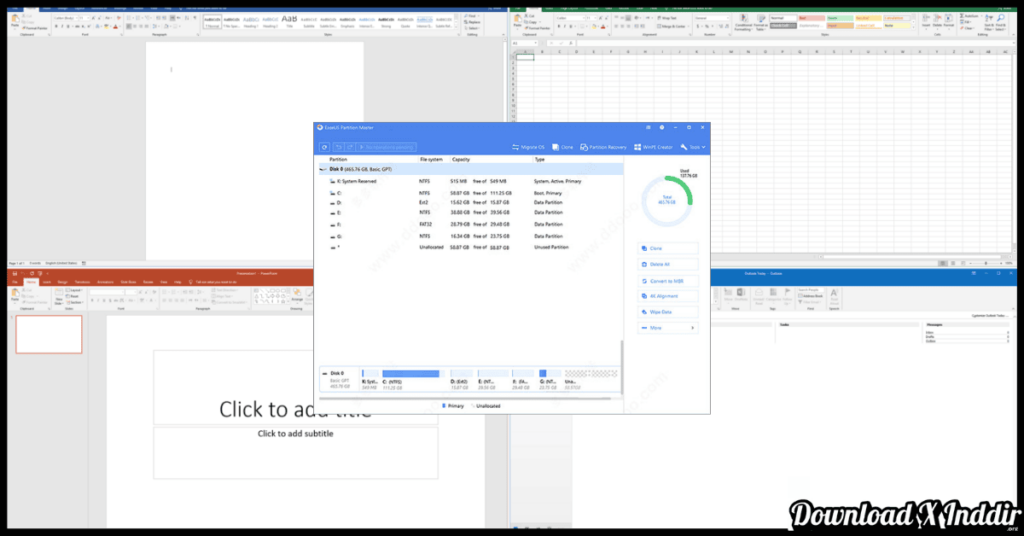
Task: Click the Paste icon in the Word ribbon
Action: (15, 20)
